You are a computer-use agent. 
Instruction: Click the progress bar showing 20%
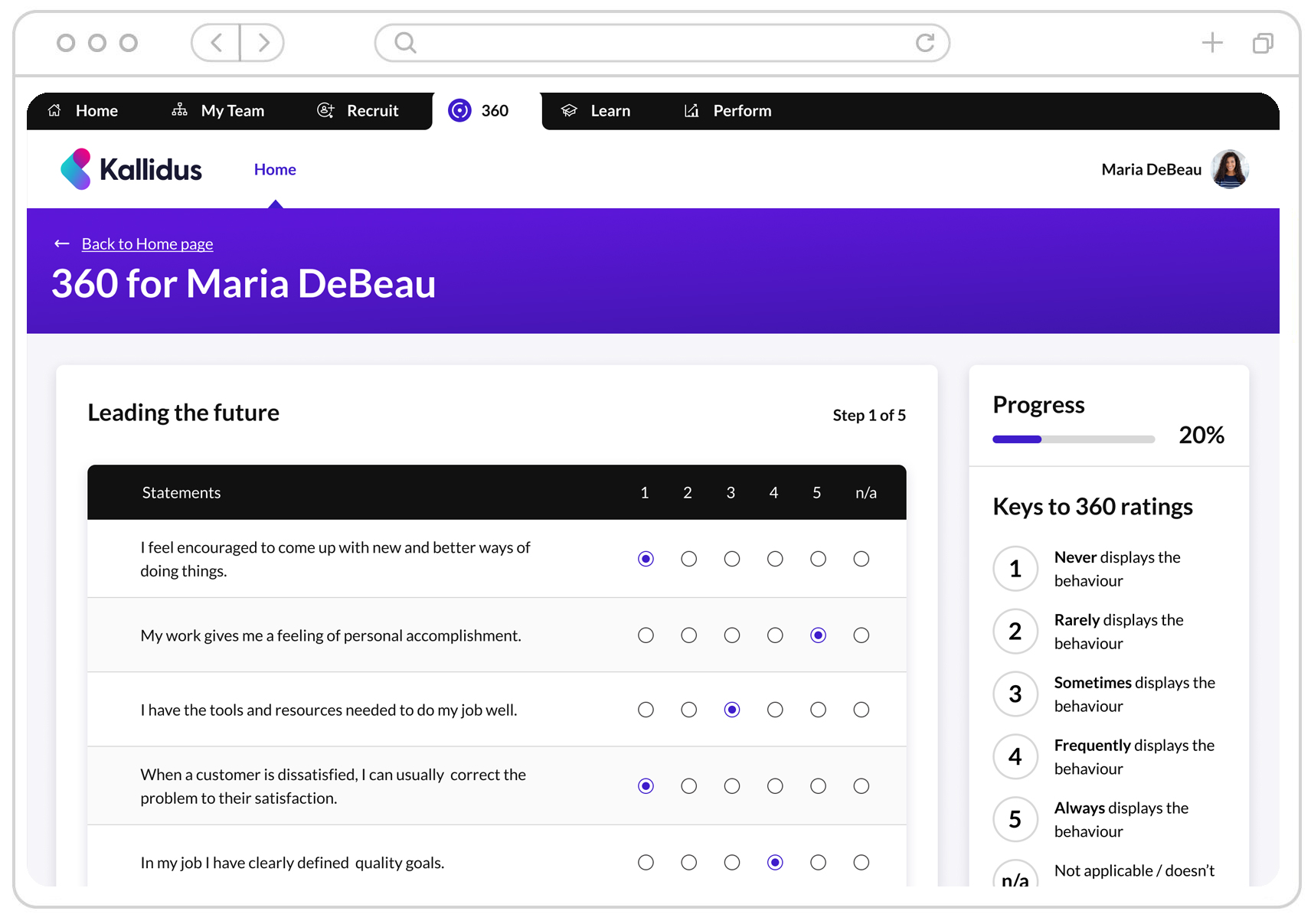pos(1074,439)
